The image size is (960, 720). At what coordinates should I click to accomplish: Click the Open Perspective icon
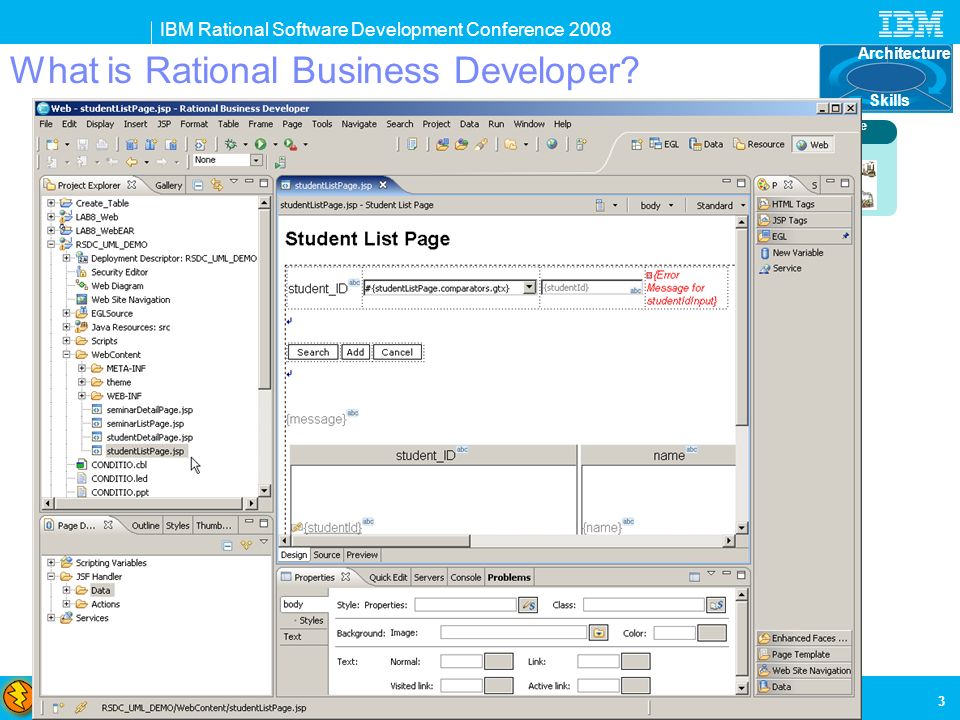coord(637,144)
